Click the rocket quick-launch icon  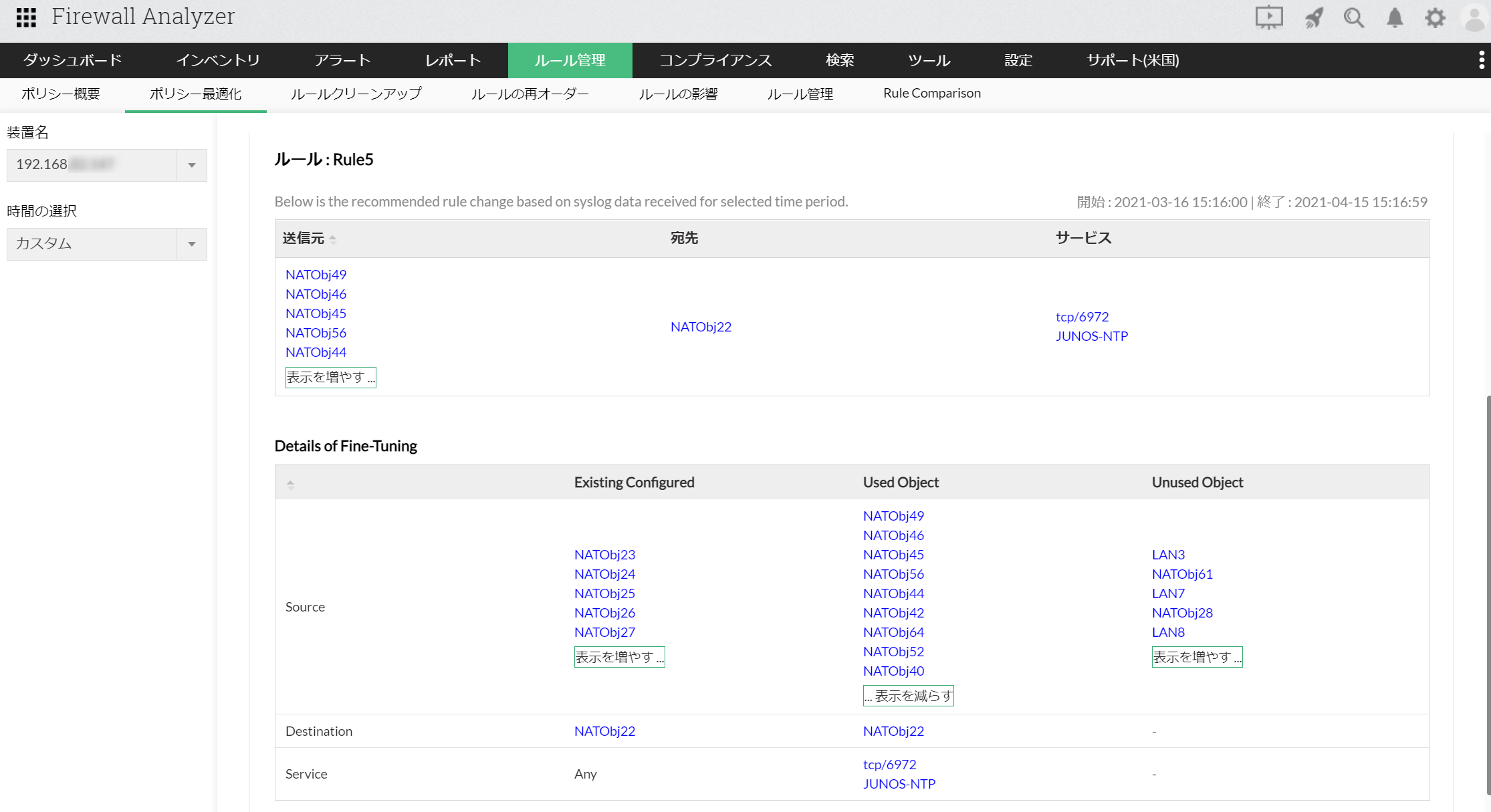[x=1314, y=17]
